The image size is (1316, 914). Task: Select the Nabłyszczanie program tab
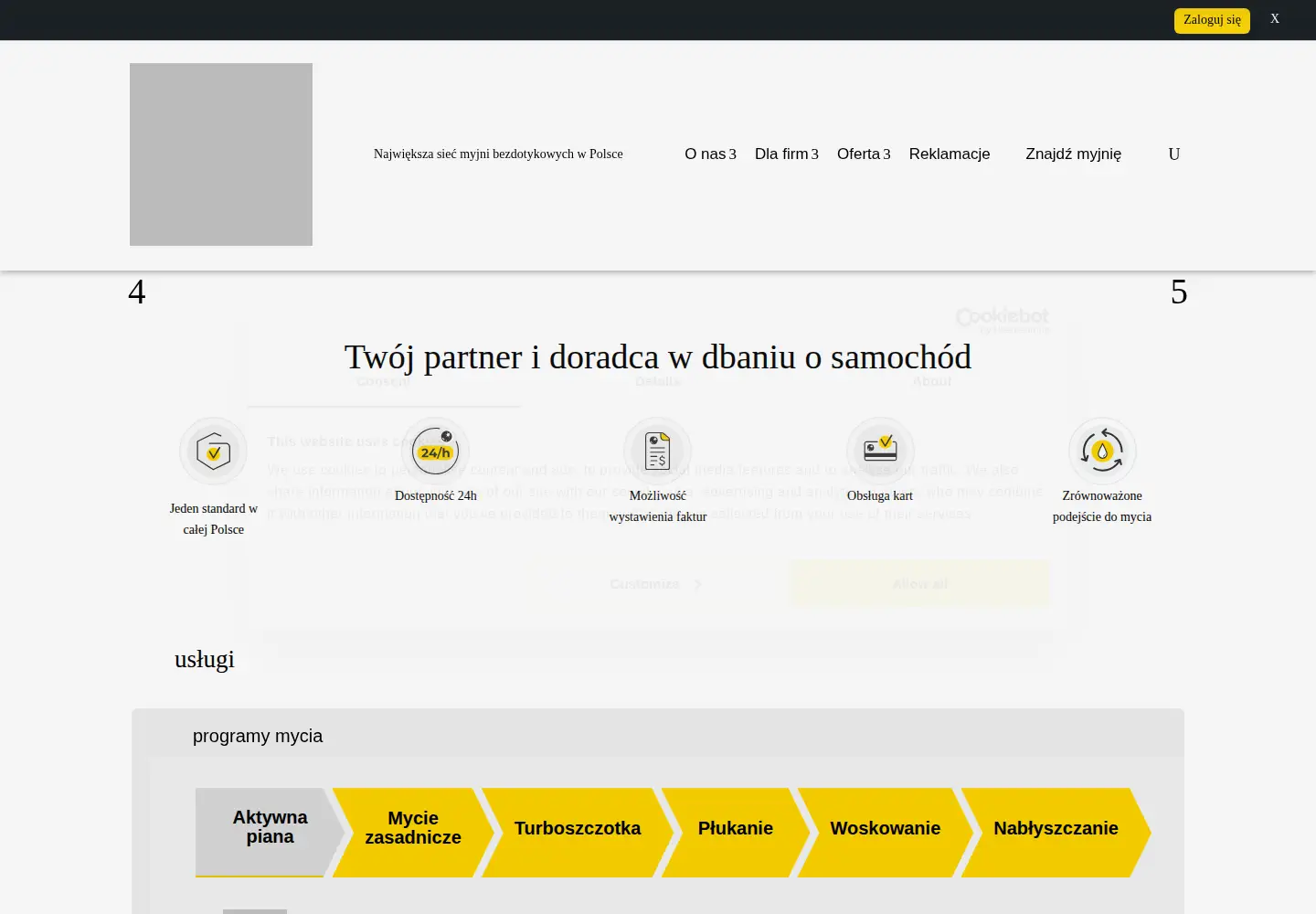coord(1056,832)
